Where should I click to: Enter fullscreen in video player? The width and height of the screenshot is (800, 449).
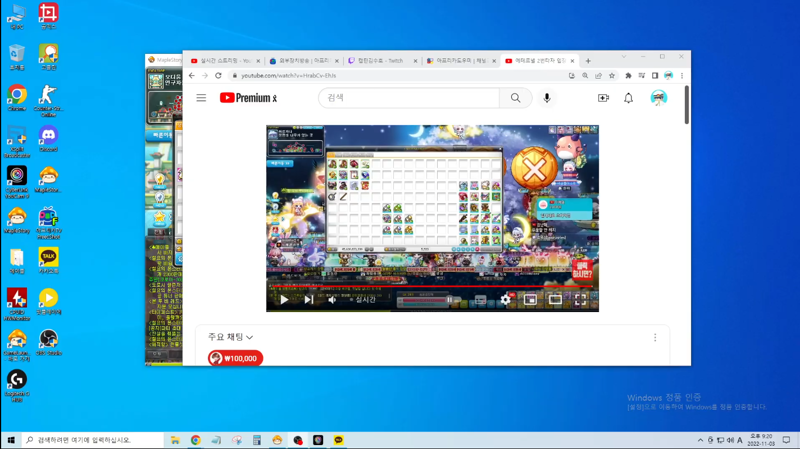580,300
